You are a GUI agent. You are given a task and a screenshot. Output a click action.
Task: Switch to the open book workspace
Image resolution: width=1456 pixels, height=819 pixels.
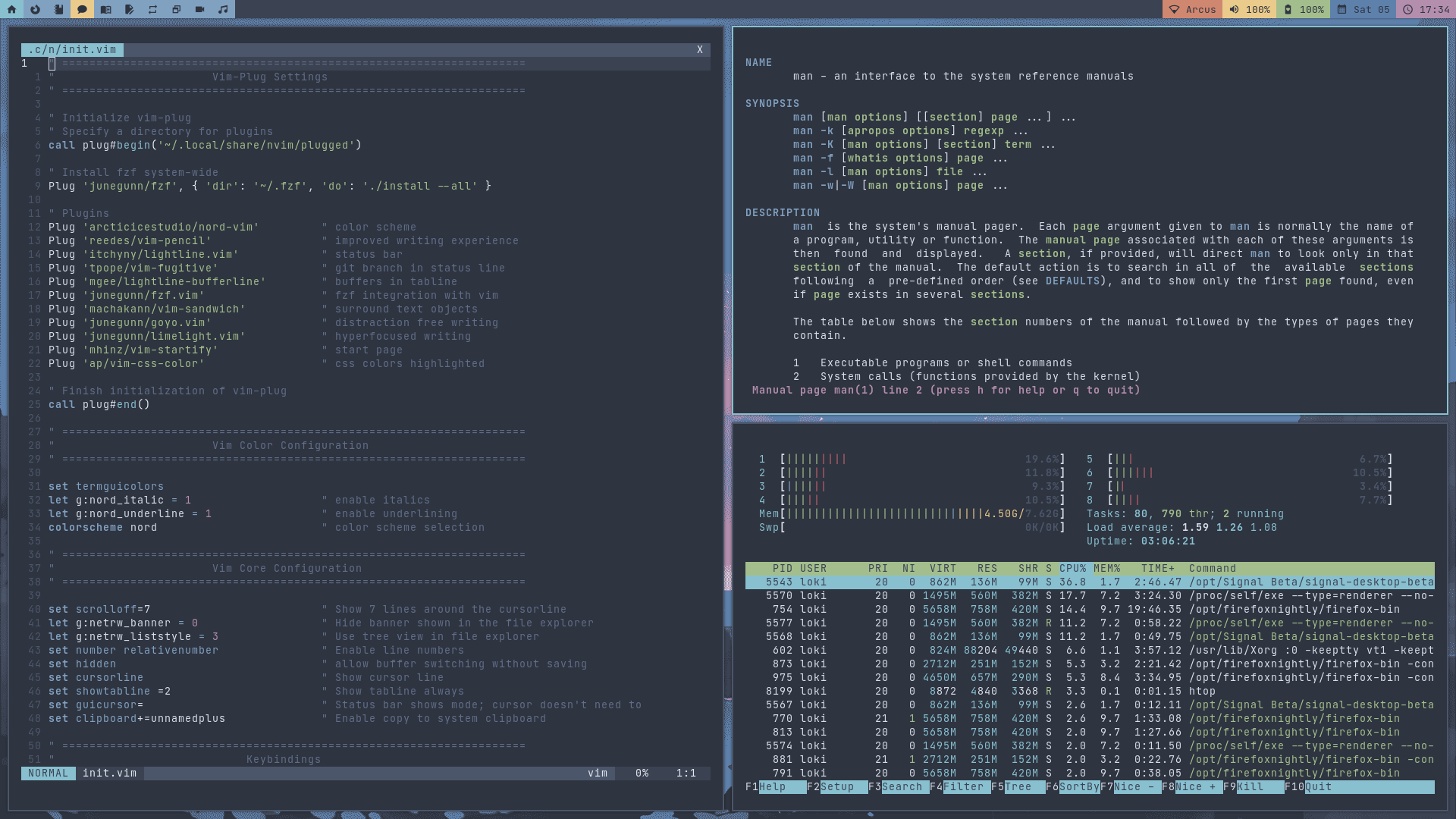click(x=105, y=9)
